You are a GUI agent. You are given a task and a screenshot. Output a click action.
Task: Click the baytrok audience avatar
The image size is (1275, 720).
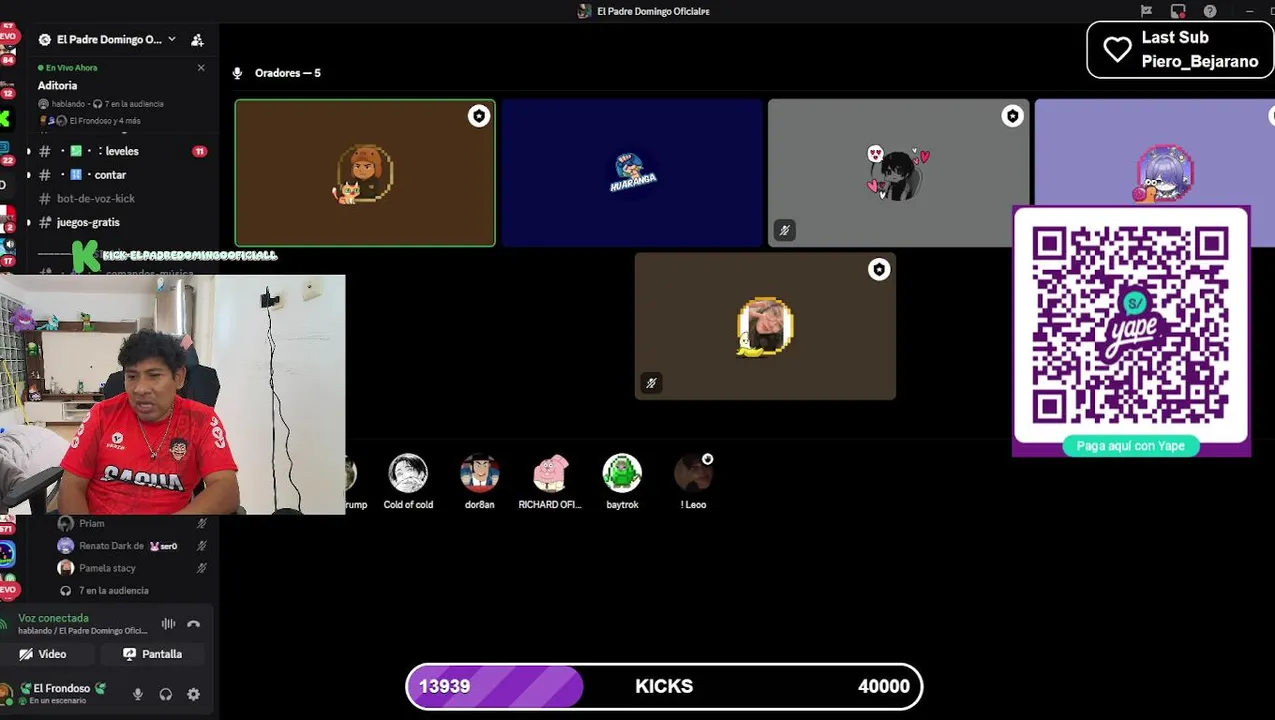[x=622, y=473]
